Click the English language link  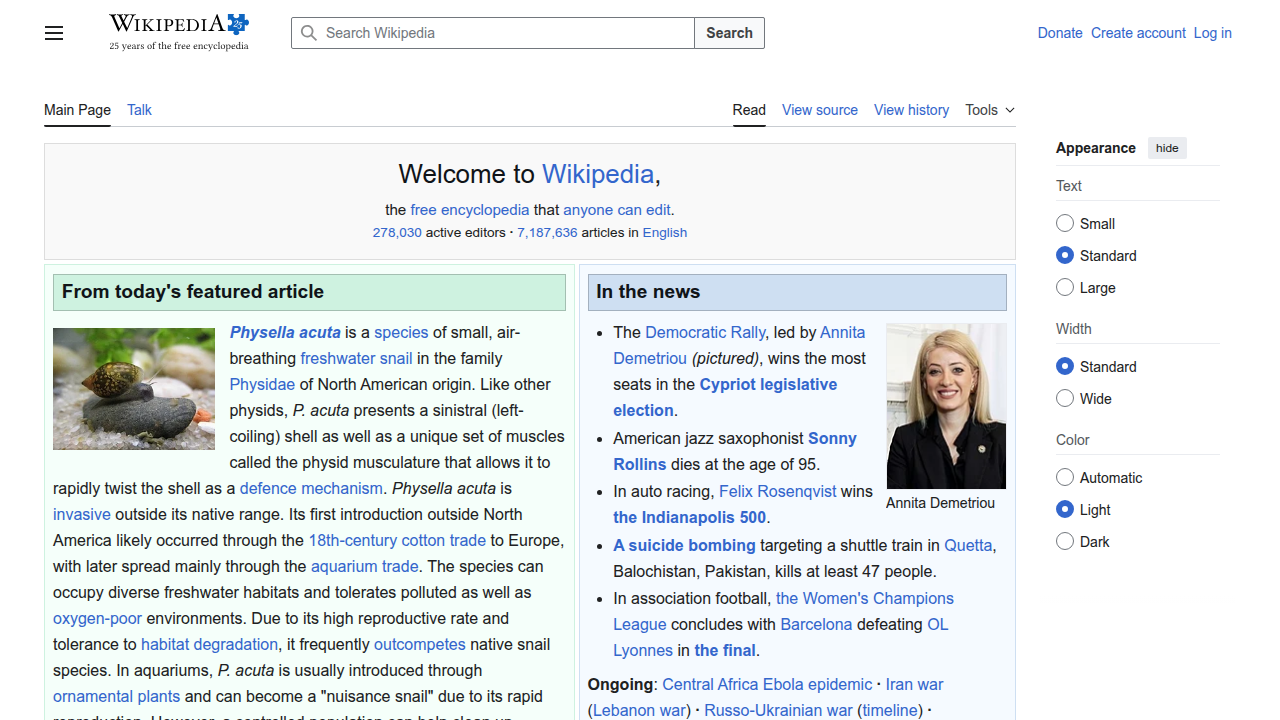coord(665,232)
